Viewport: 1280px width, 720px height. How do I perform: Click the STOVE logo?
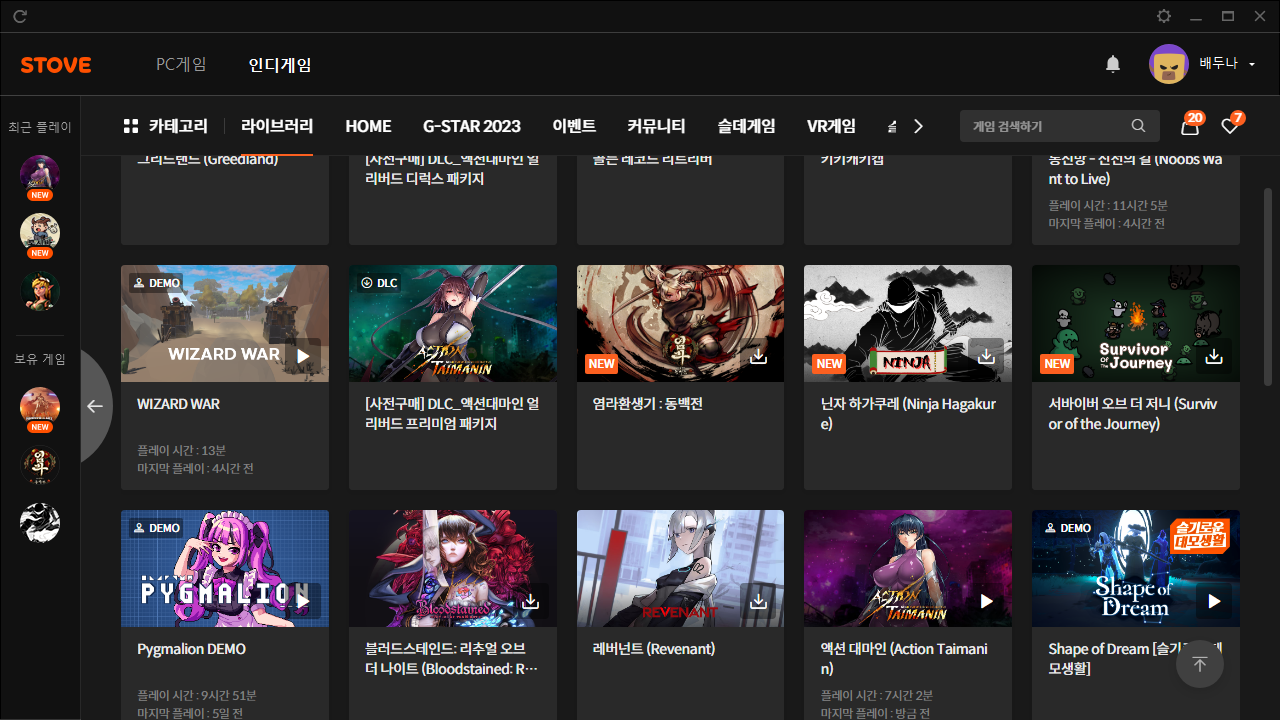[56, 65]
